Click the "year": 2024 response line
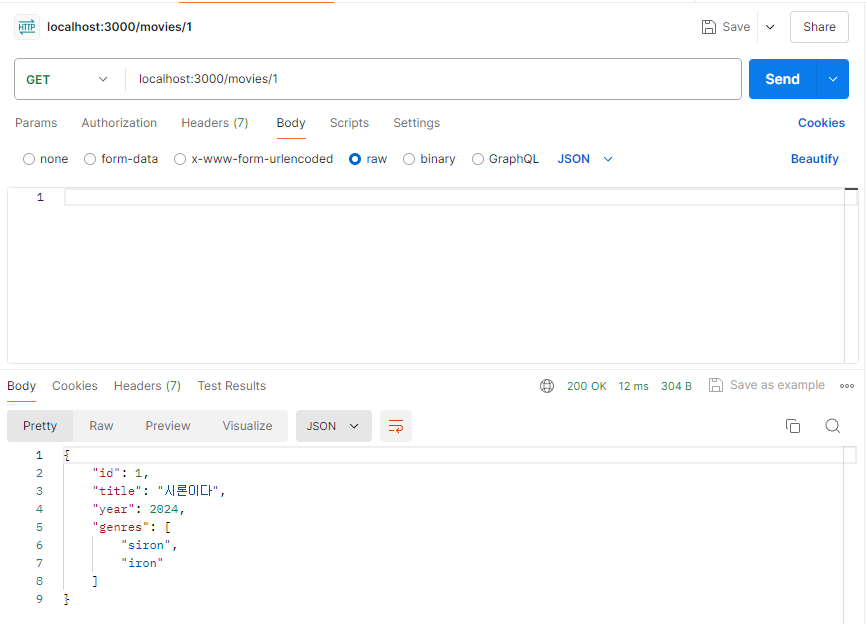Viewport: 867px width, 624px height. [138, 509]
